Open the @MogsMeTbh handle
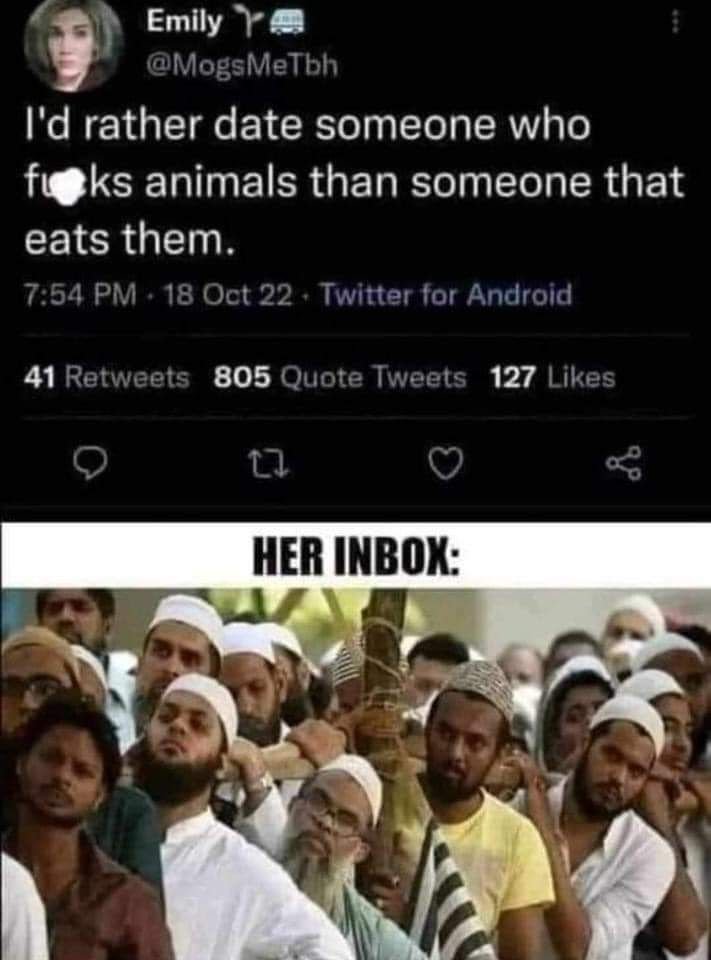Screen dimensions: 711x960 [x=241, y=65]
